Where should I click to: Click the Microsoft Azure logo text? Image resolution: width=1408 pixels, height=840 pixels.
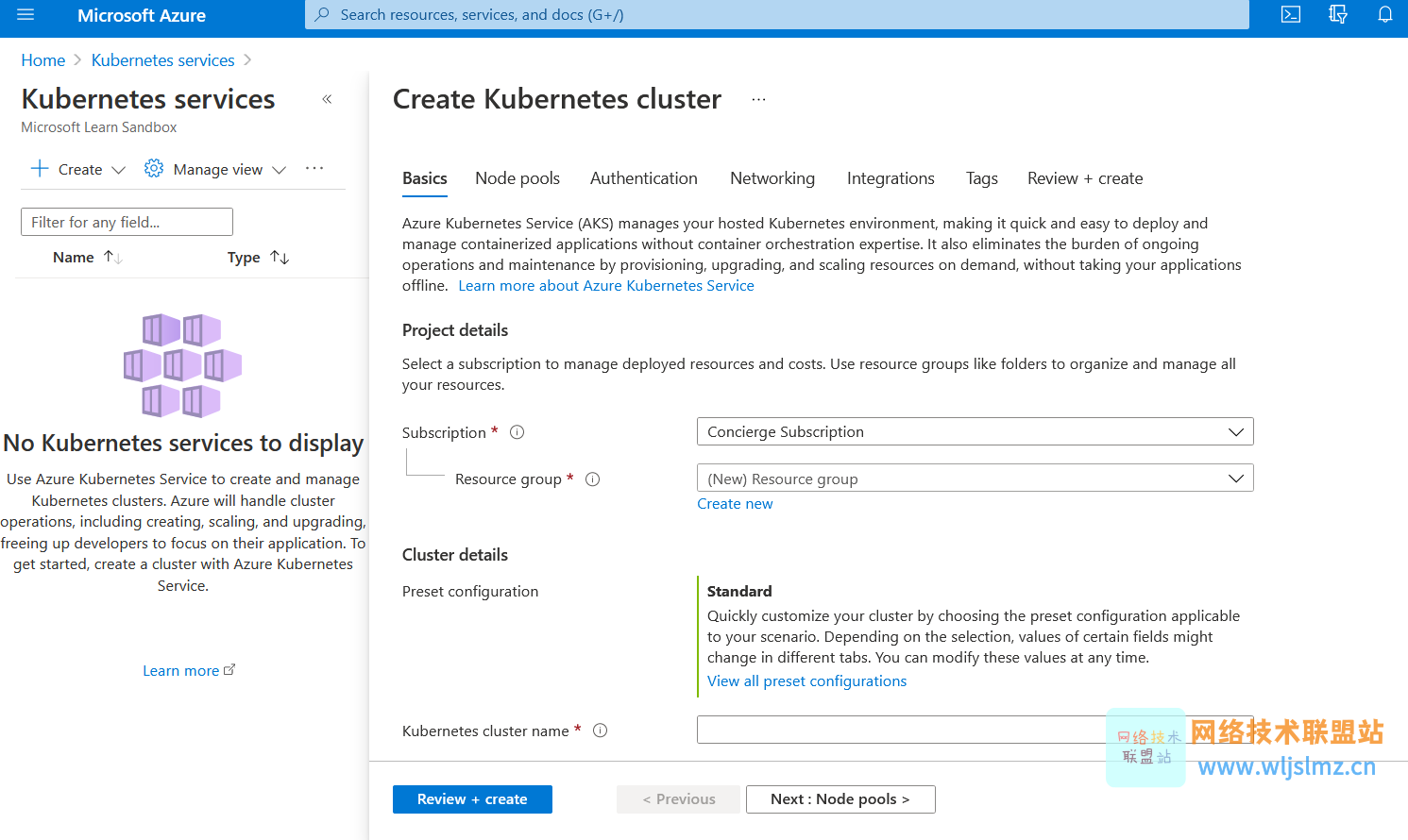142,15
